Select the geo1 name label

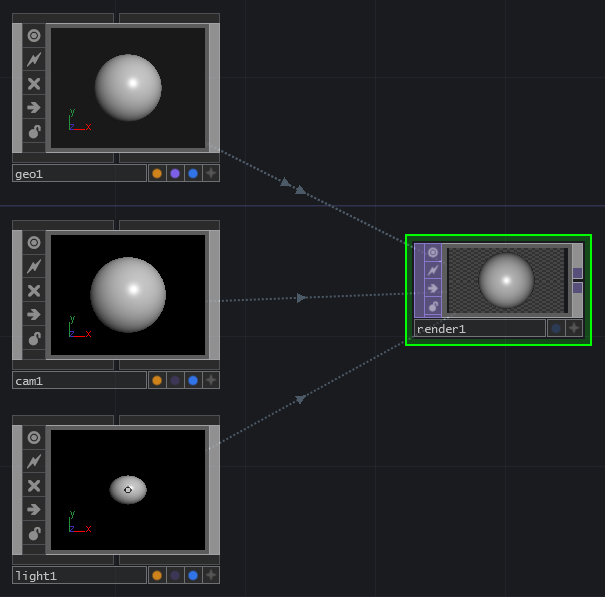pyautogui.click(x=79, y=173)
